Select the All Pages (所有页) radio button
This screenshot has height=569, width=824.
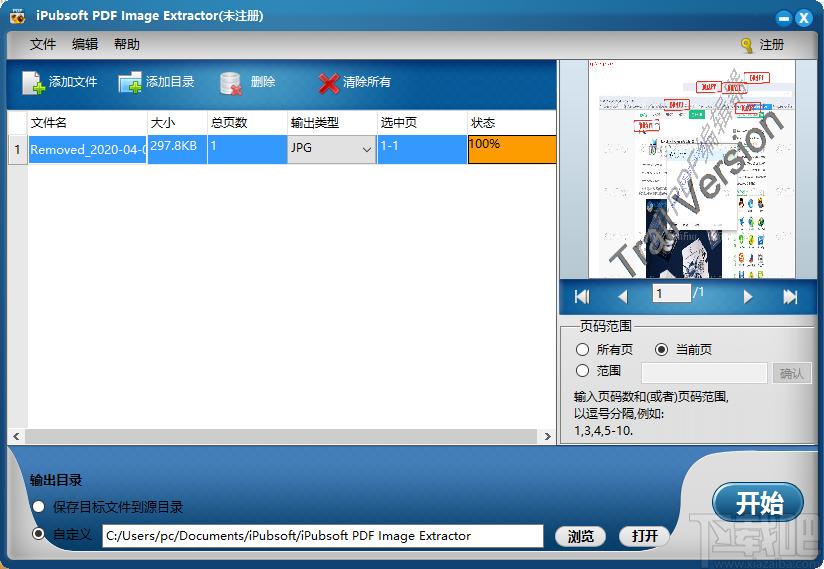click(582, 349)
